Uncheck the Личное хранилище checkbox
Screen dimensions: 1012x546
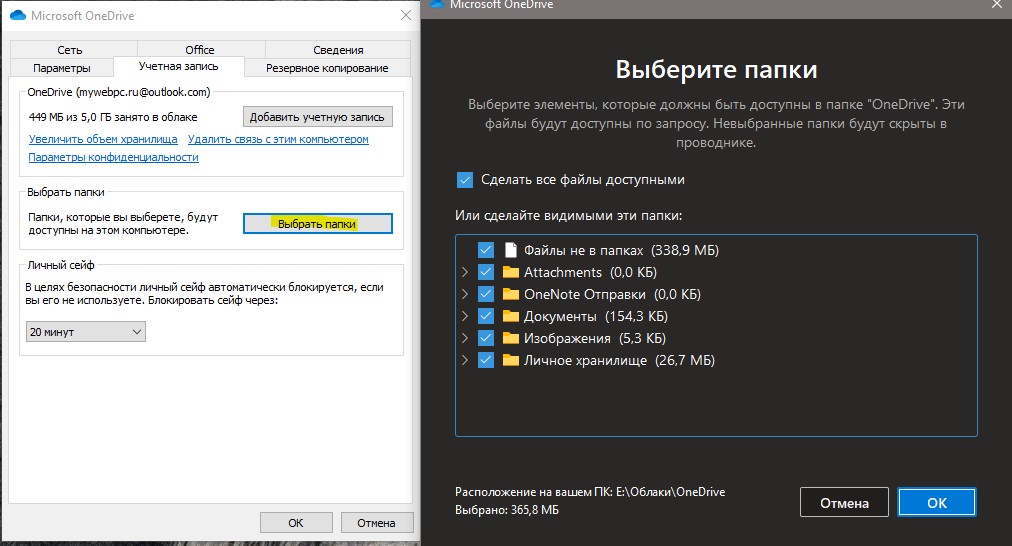(x=486, y=359)
